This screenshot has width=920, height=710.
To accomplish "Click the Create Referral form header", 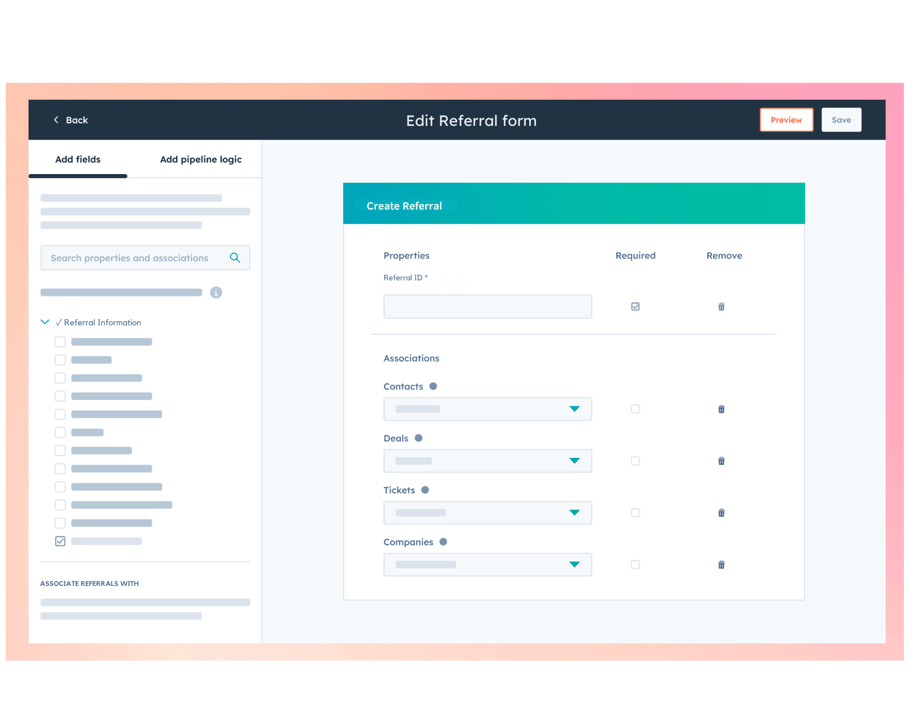I will tap(574, 203).
